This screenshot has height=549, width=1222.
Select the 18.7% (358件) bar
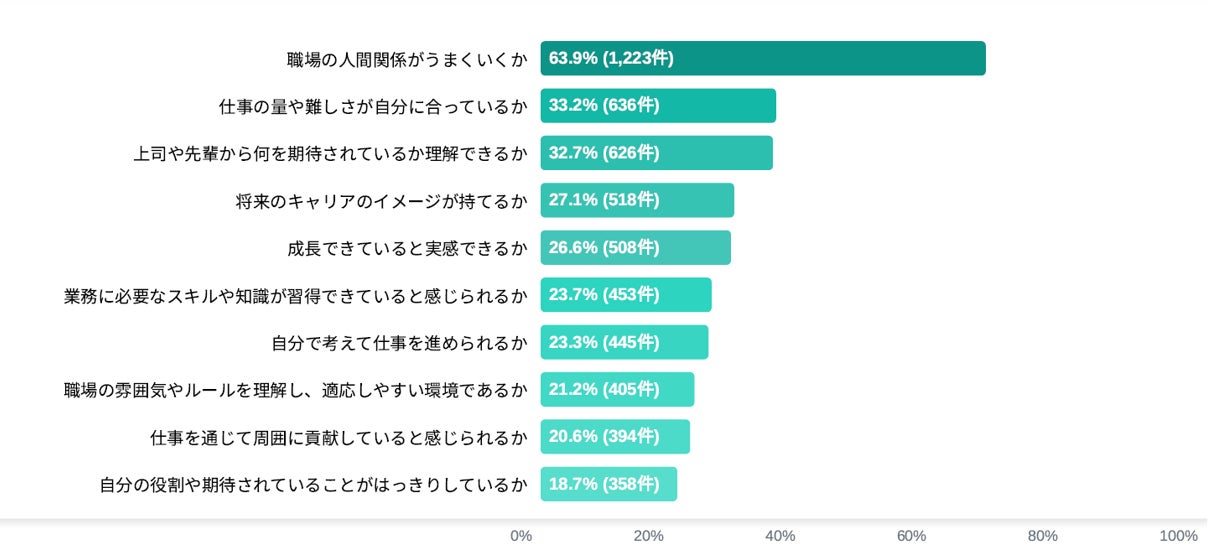click(x=608, y=484)
